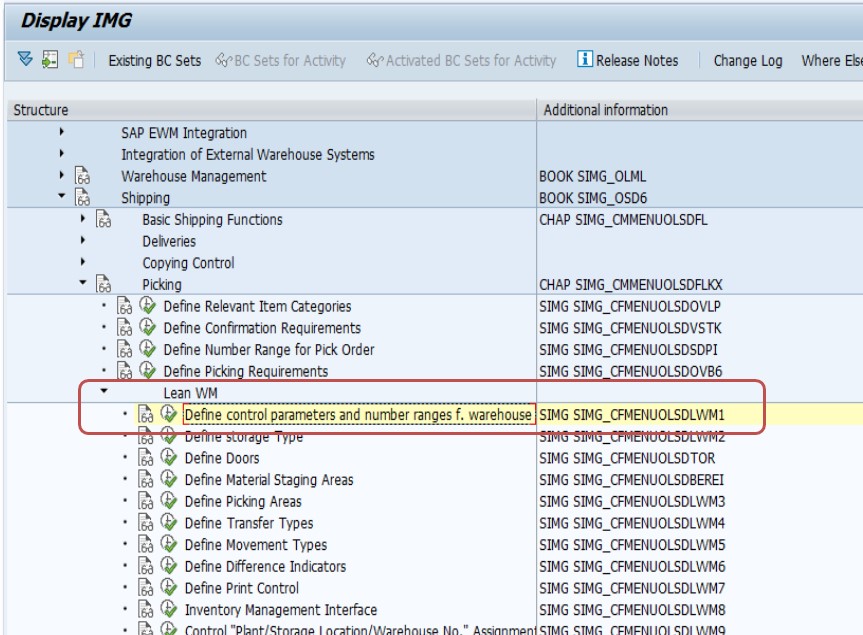
Task: Execute activity icon for Define control parameters
Action: tap(168, 413)
